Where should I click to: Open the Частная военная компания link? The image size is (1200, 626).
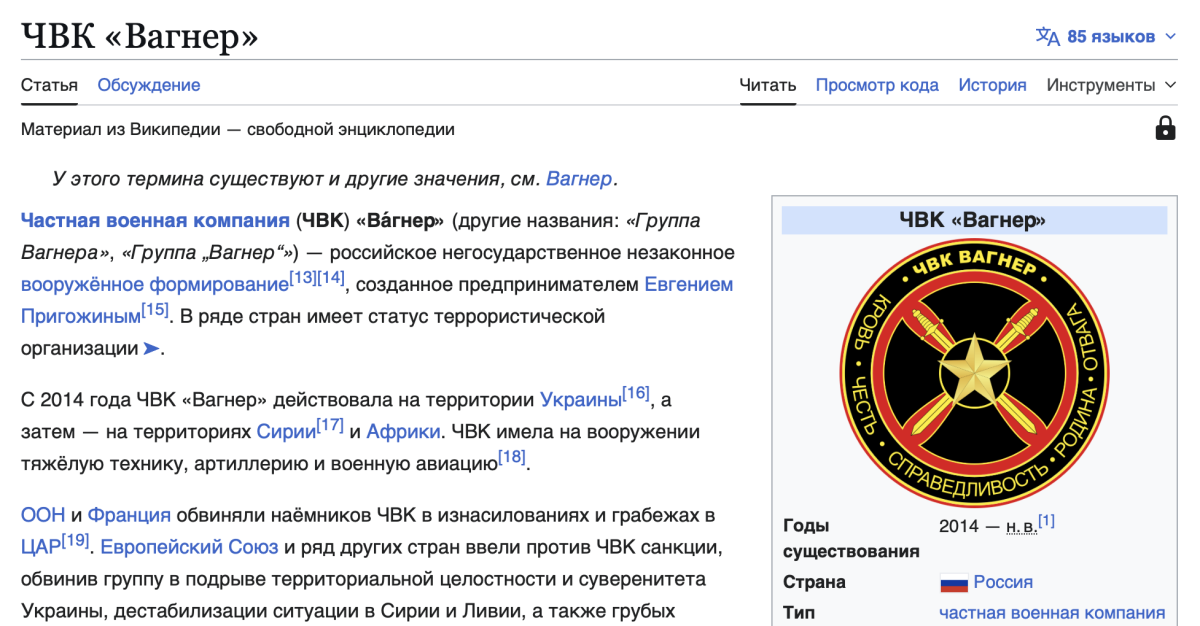(x=155, y=221)
